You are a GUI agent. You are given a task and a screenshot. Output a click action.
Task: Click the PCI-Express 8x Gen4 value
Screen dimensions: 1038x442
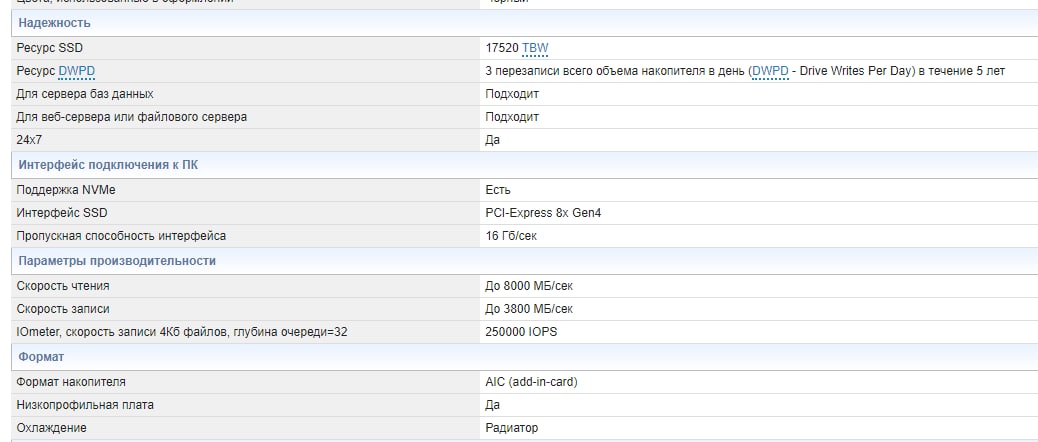[543, 213]
